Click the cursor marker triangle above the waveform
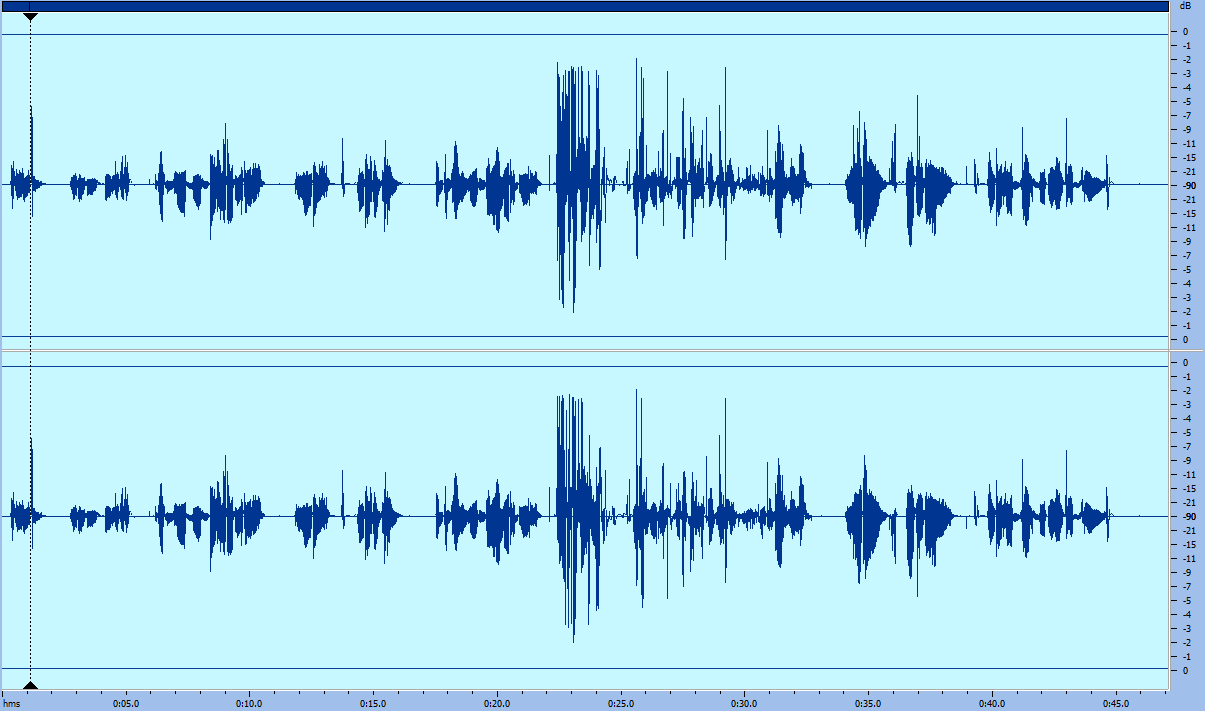Screen dimensions: 1205x711 (x=31, y=16)
